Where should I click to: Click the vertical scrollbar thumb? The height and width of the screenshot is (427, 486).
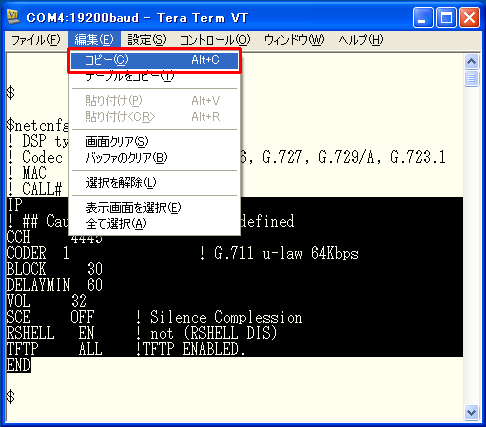click(x=471, y=78)
